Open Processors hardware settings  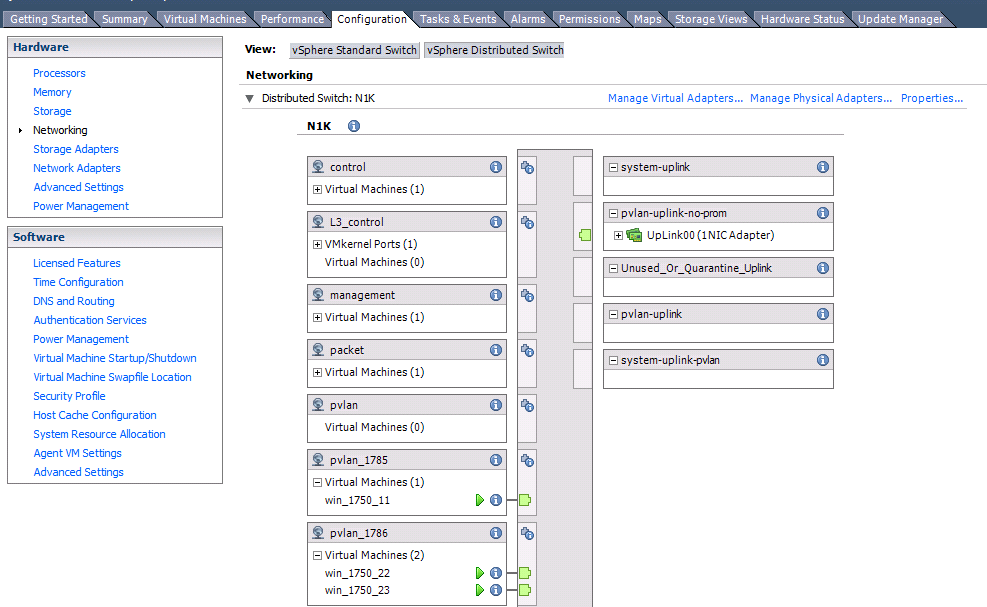point(59,73)
